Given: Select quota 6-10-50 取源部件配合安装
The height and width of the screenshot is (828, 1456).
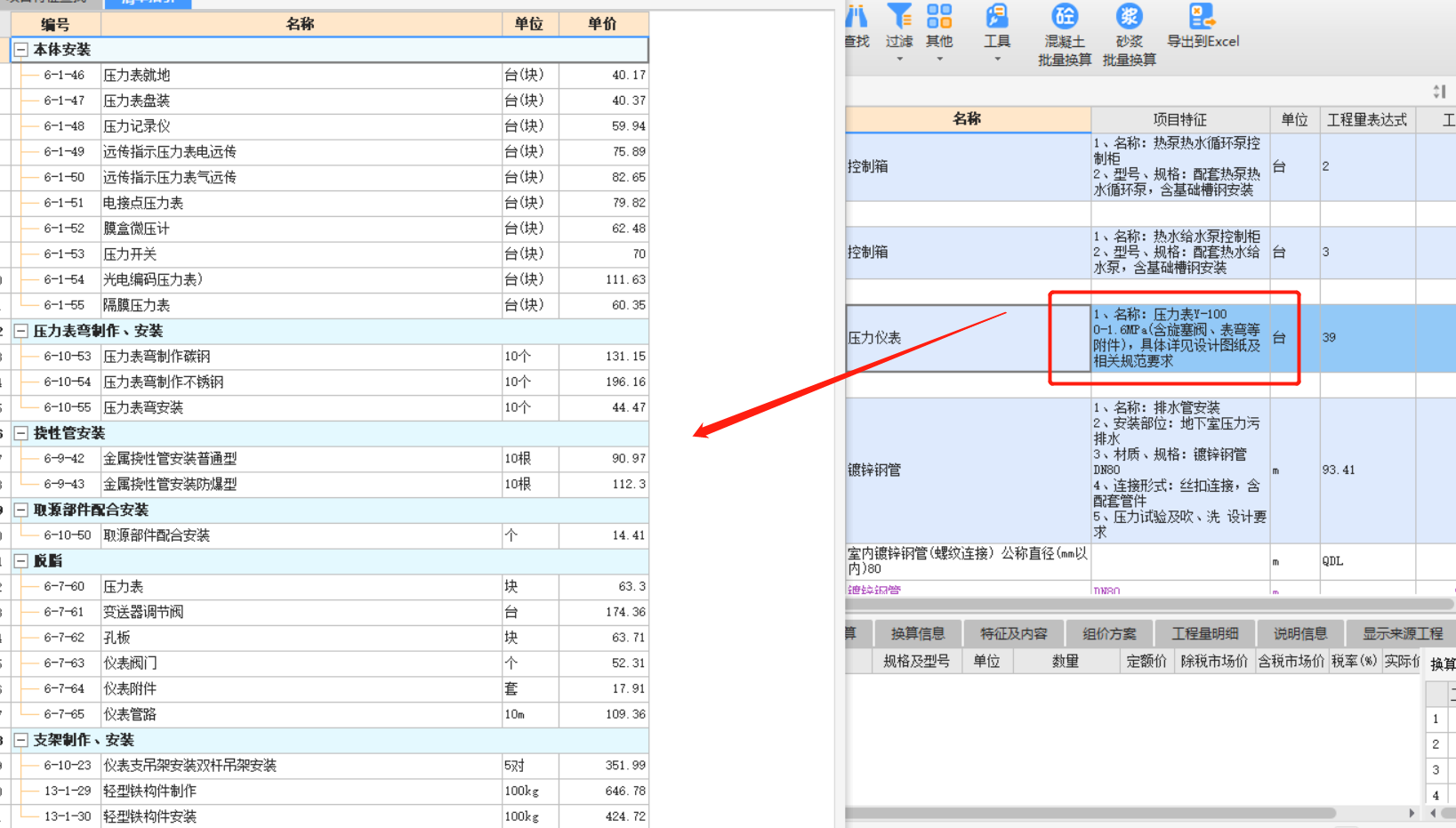Looking at the screenshot, I should [x=329, y=535].
